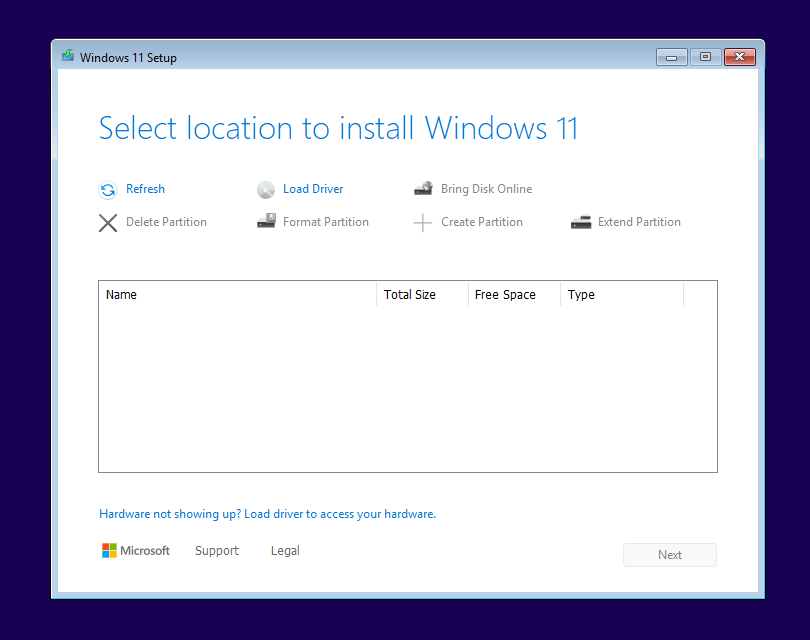Image resolution: width=810 pixels, height=640 pixels.
Task: Close the Windows 11 Setup window
Action: [x=740, y=57]
